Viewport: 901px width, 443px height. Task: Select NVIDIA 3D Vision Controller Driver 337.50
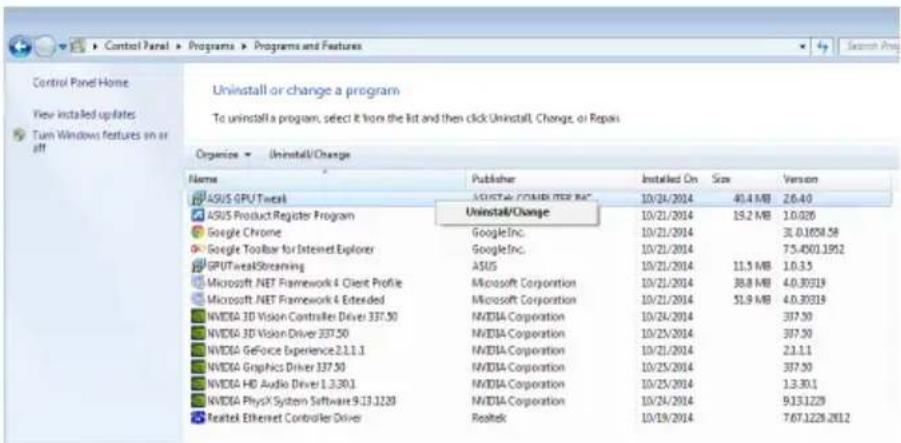pyautogui.click(x=302, y=317)
